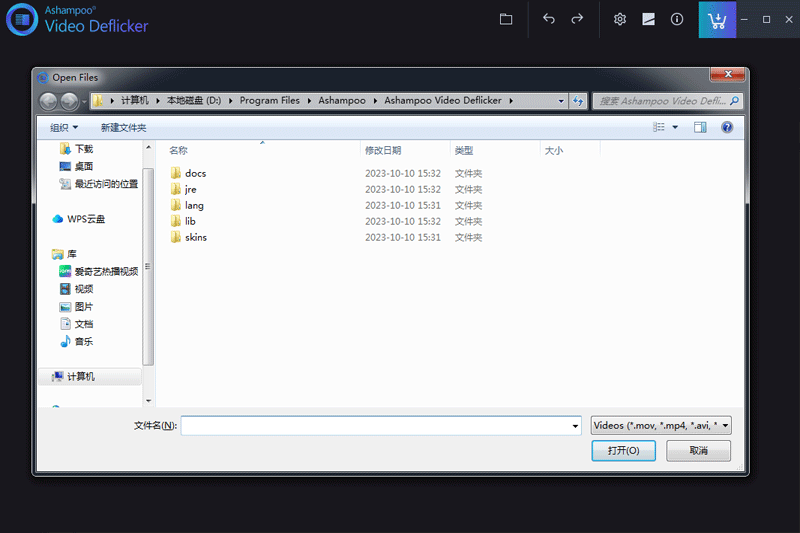This screenshot has width=800, height=533.
Task: Undo with the left curved arrow icon
Action: point(548,19)
